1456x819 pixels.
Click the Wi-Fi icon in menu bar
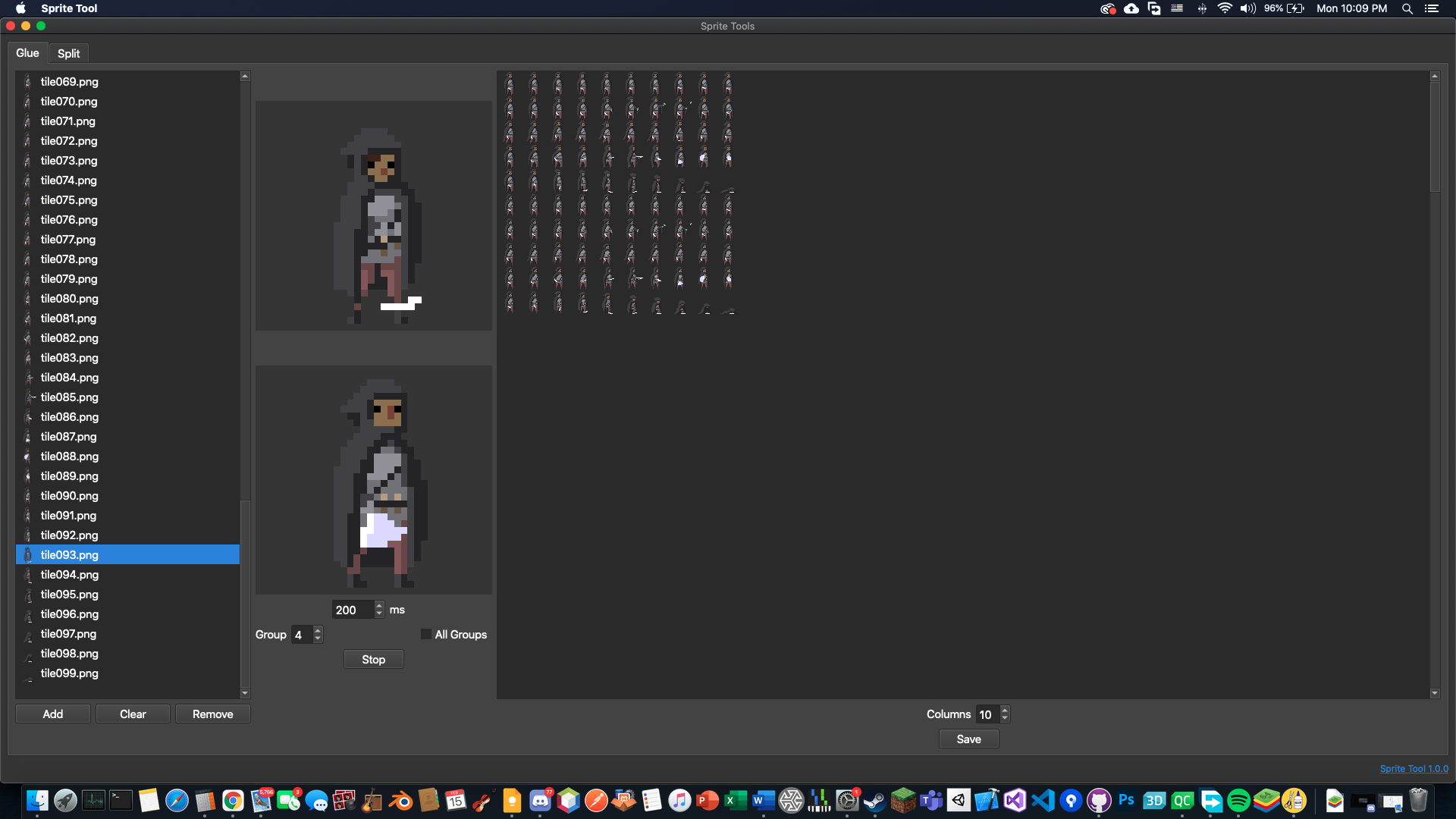tap(1224, 8)
